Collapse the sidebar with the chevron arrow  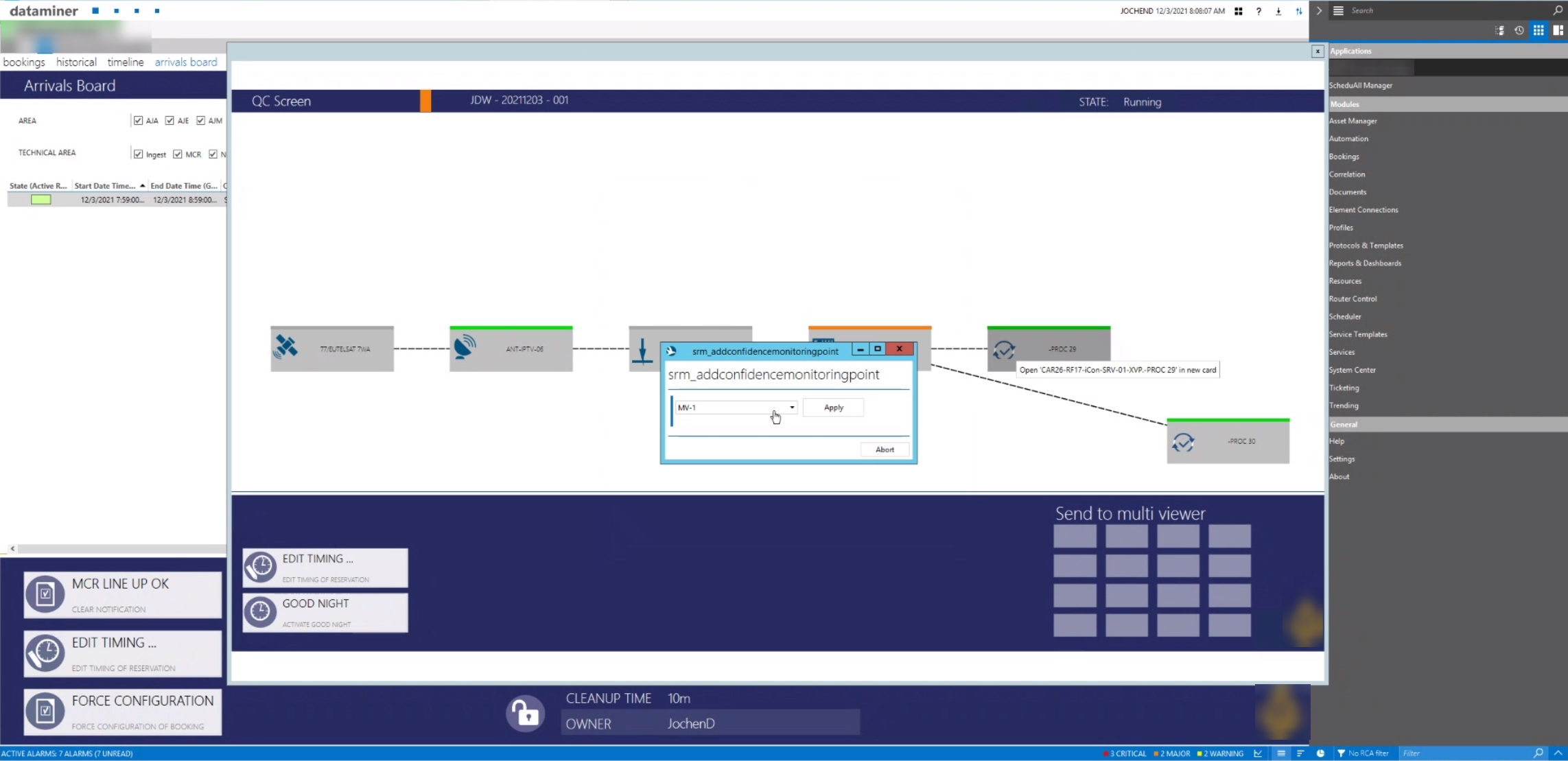1318,11
